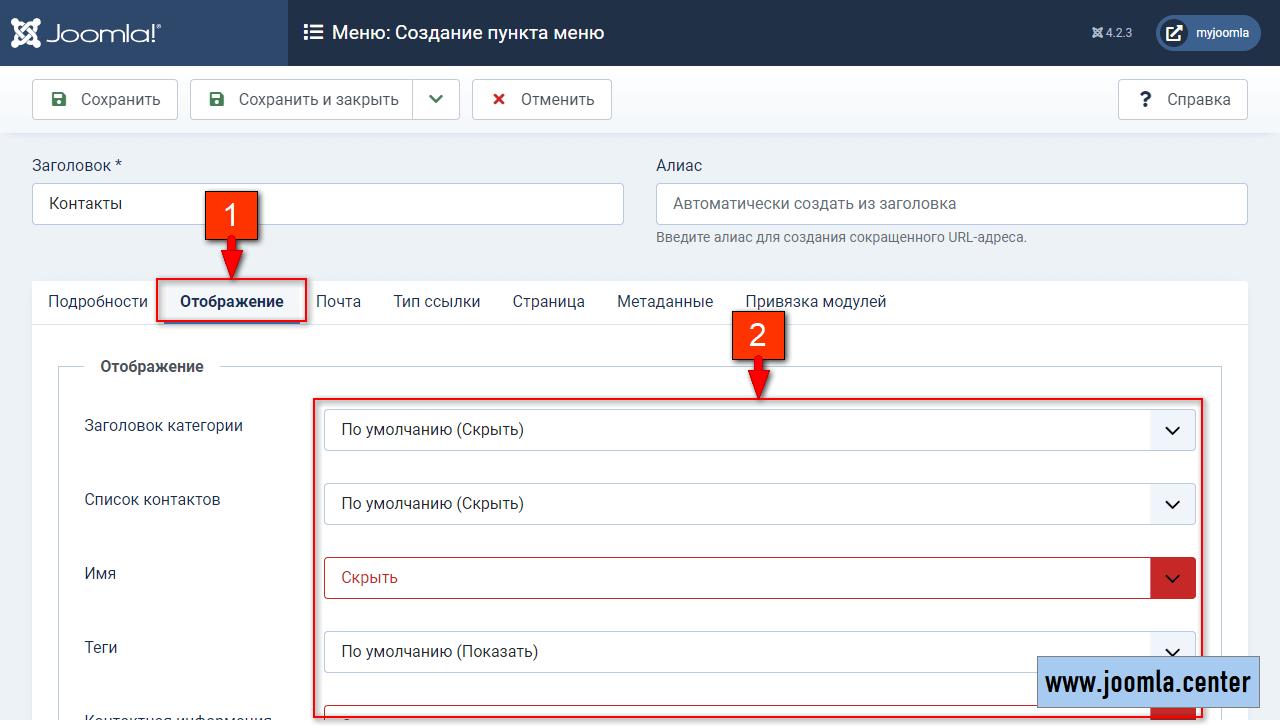Click the Сохранить button
The image size is (1280, 728).
(105, 100)
